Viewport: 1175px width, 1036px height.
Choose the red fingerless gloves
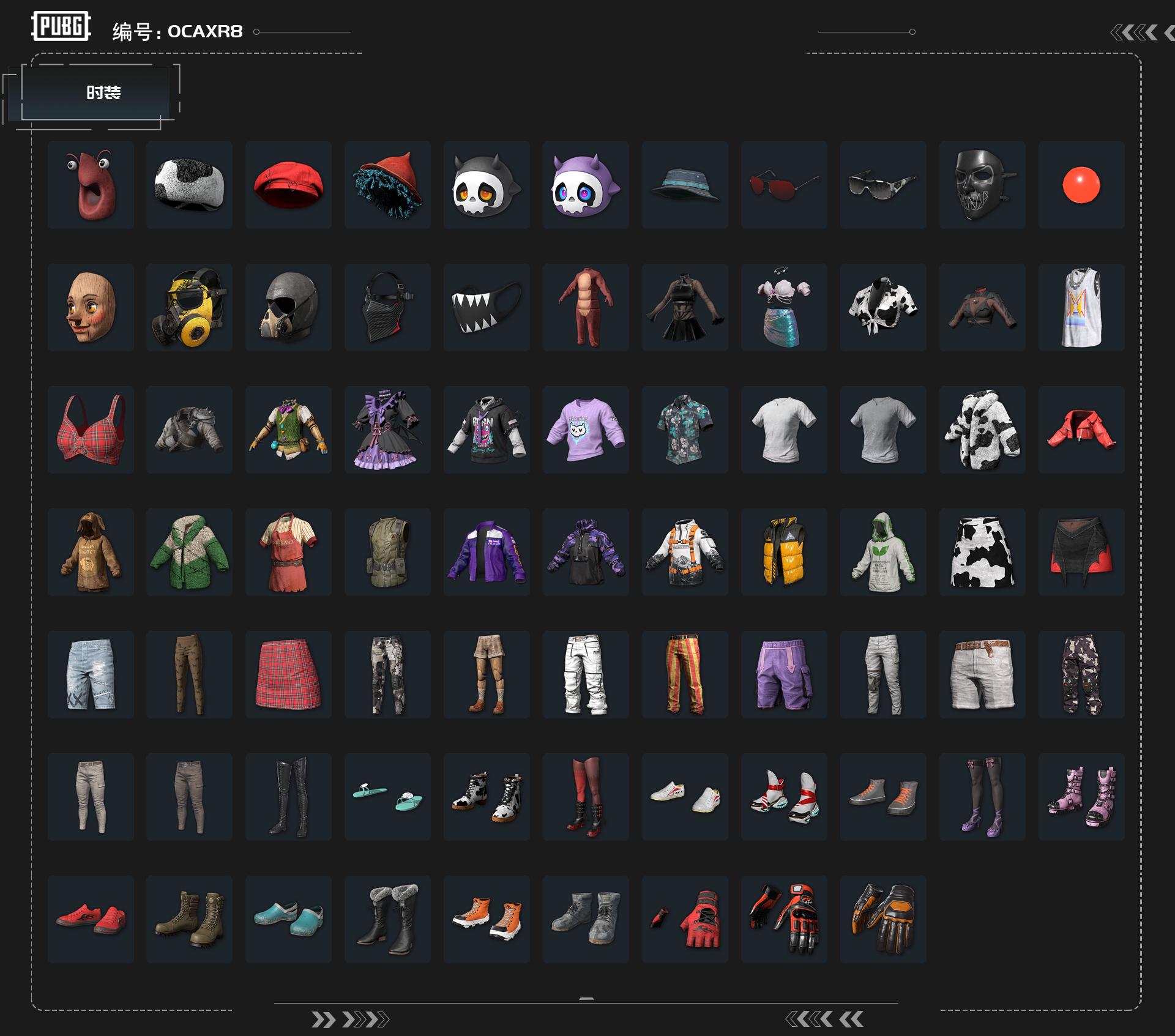pyautogui.click(x=685, y=919)
